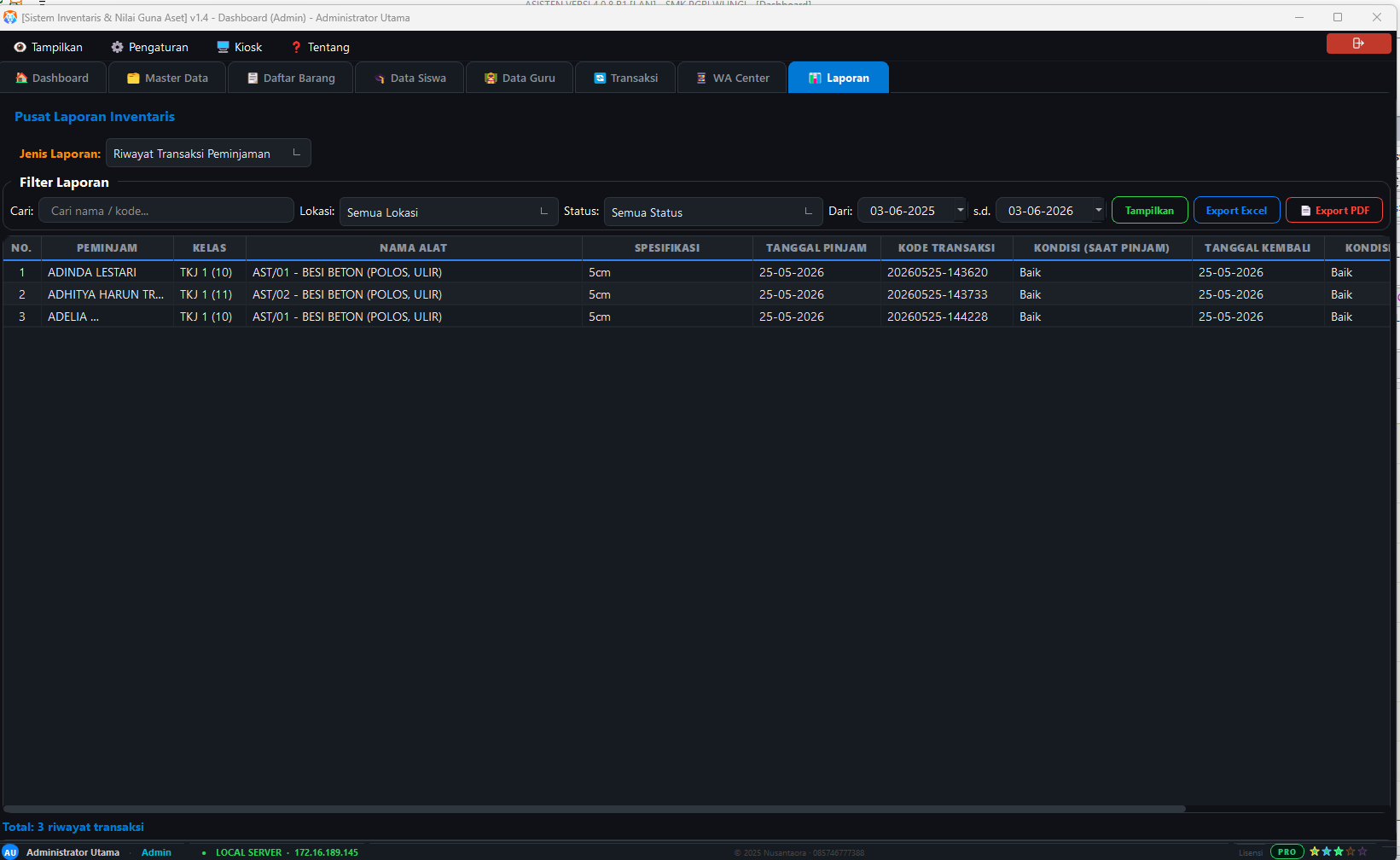Open the Kiosk menu
1400x860 pixels.
(240, 48)
